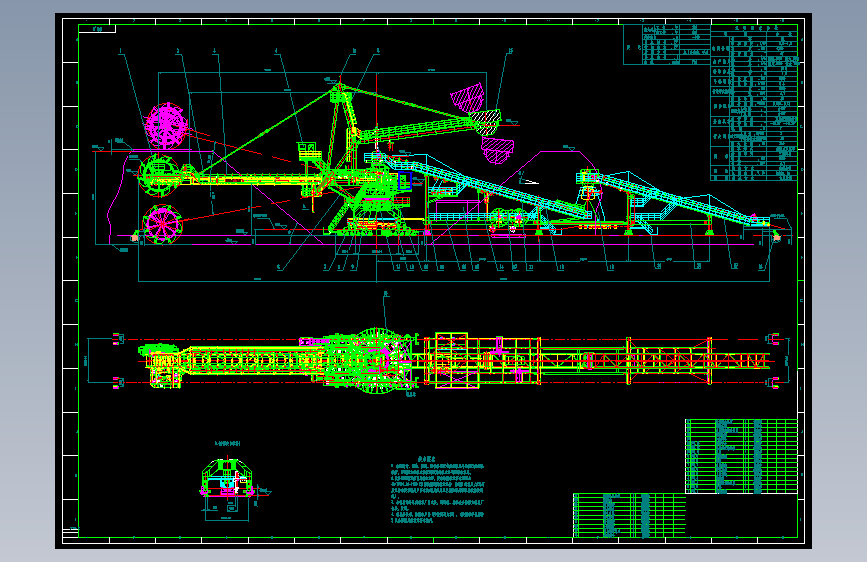This screenshot has width=867, height=562.
Task: Select the raised magenta bucket wheel outline
Action: point(166,126)
